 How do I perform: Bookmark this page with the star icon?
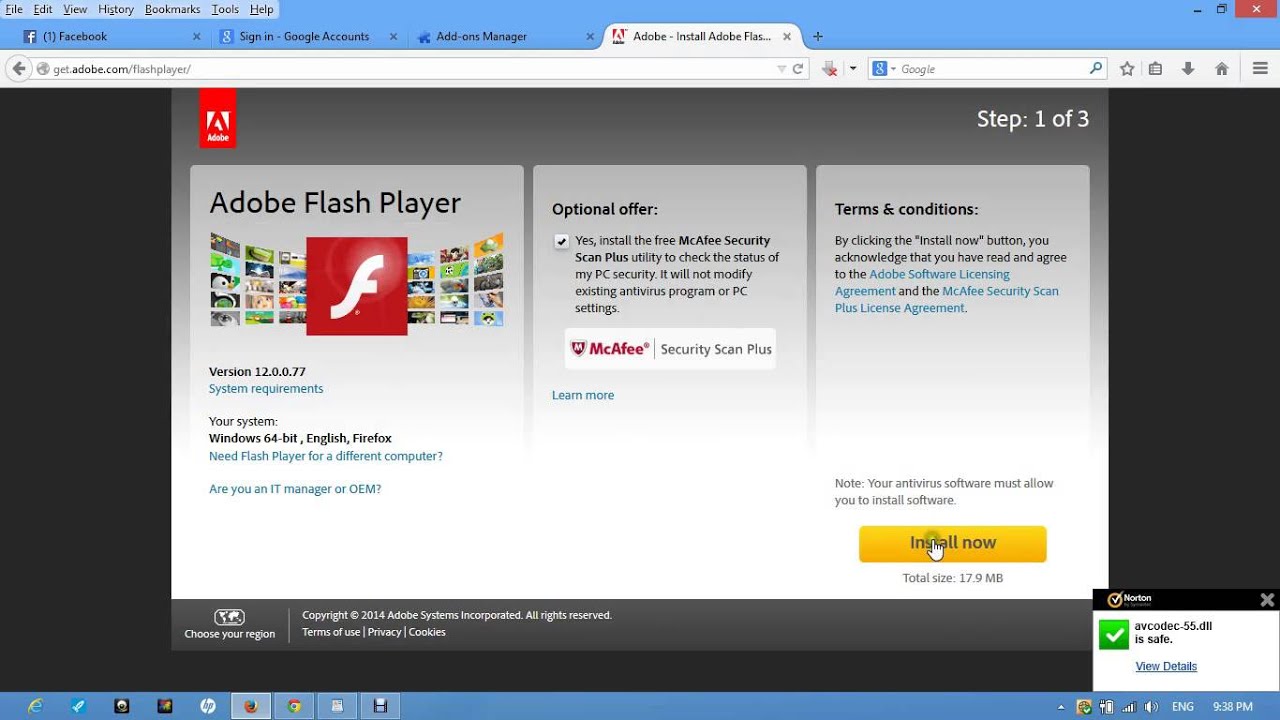pos(1127,69)
